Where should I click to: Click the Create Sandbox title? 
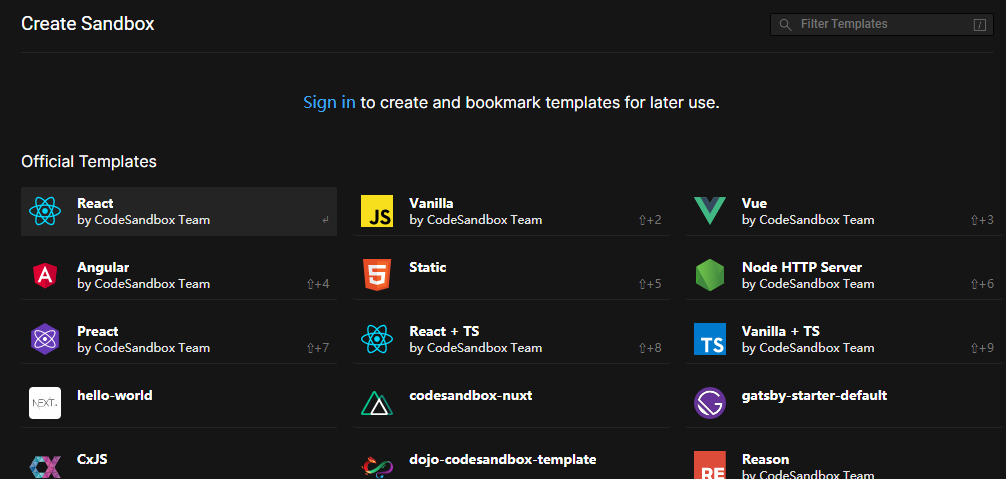coord(88,24)
